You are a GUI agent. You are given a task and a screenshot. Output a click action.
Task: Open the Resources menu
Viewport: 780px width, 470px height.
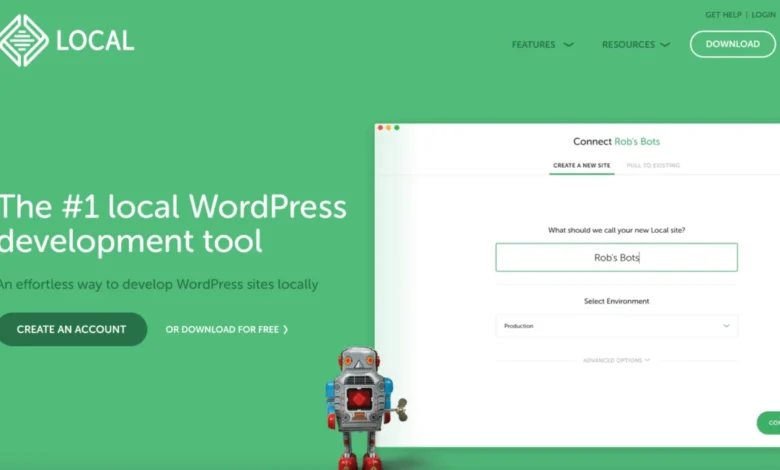tap(628, 44)
